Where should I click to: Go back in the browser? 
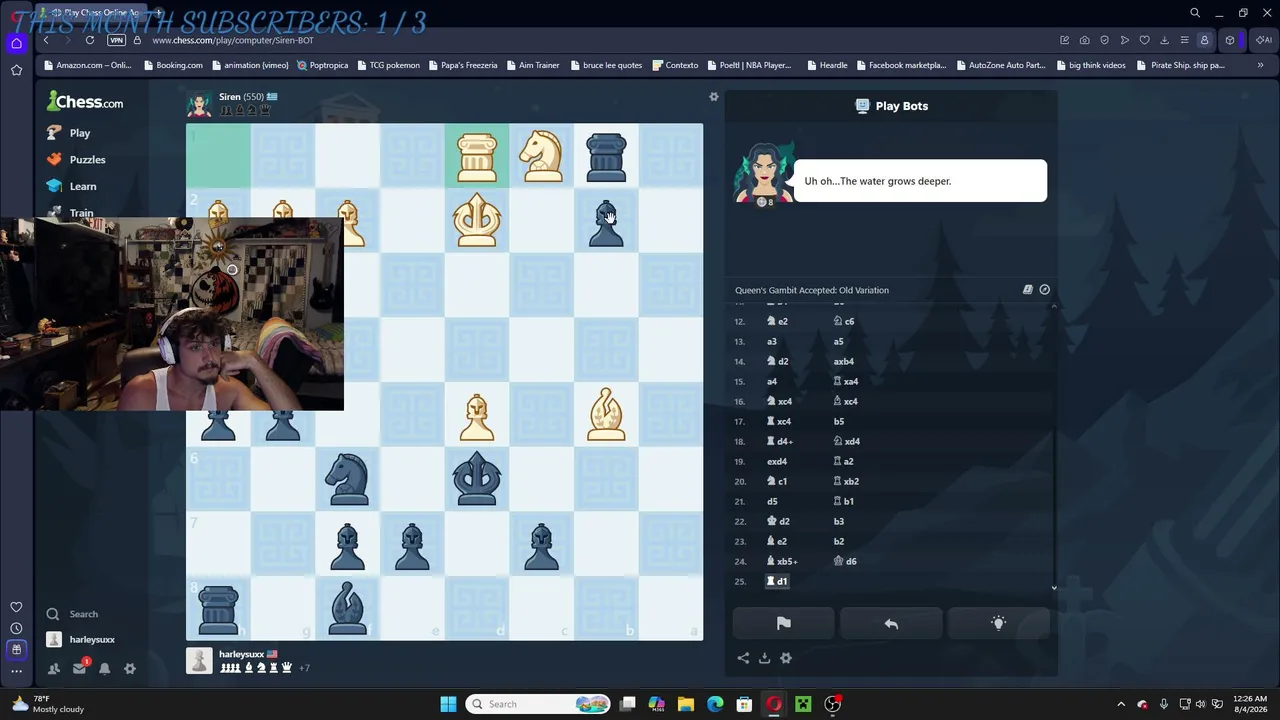pyautogui.click(x=46, y=40)
